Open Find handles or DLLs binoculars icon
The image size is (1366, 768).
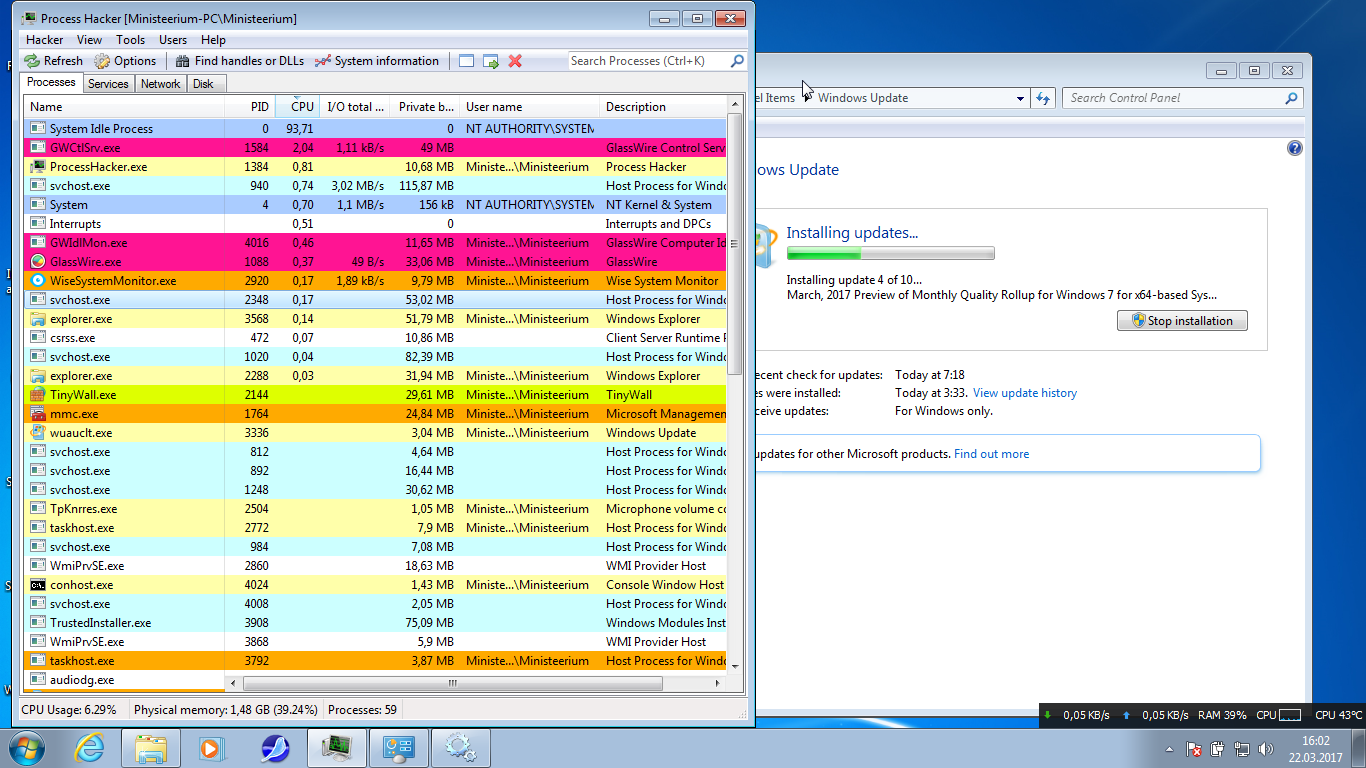click(x=183, y=61)
